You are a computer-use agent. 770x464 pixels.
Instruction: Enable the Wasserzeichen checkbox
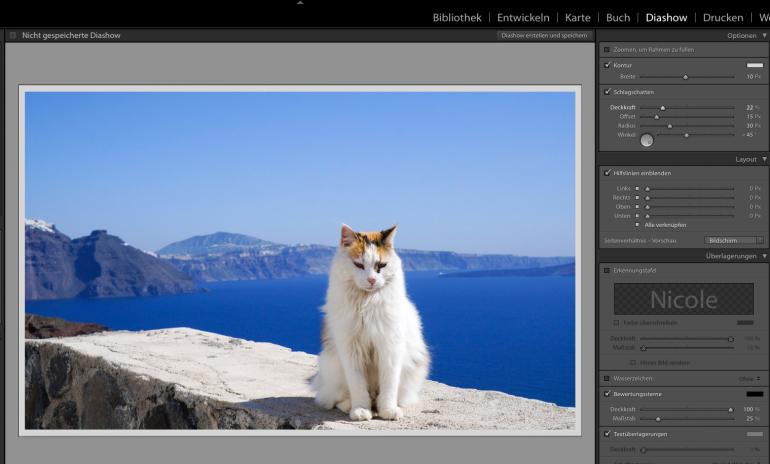pyautogui.click(x=607, y=379)
